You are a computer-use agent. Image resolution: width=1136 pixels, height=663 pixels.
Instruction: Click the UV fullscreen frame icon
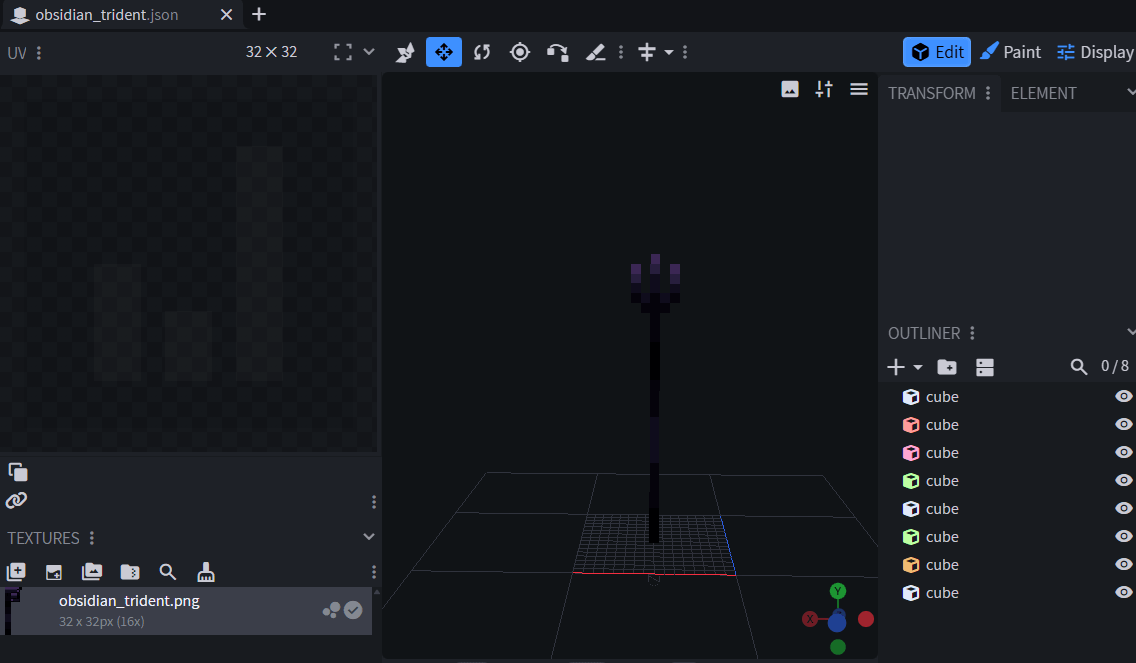pyautogui.click(x=343, y=52)
